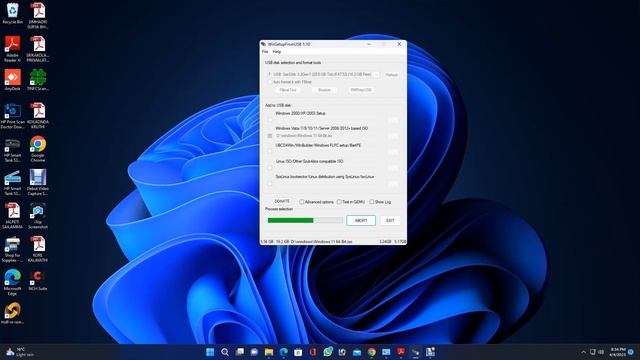Open File Explorer from taskbar
The height and width of the screenshot is (360, 640).
coord(269,352)
